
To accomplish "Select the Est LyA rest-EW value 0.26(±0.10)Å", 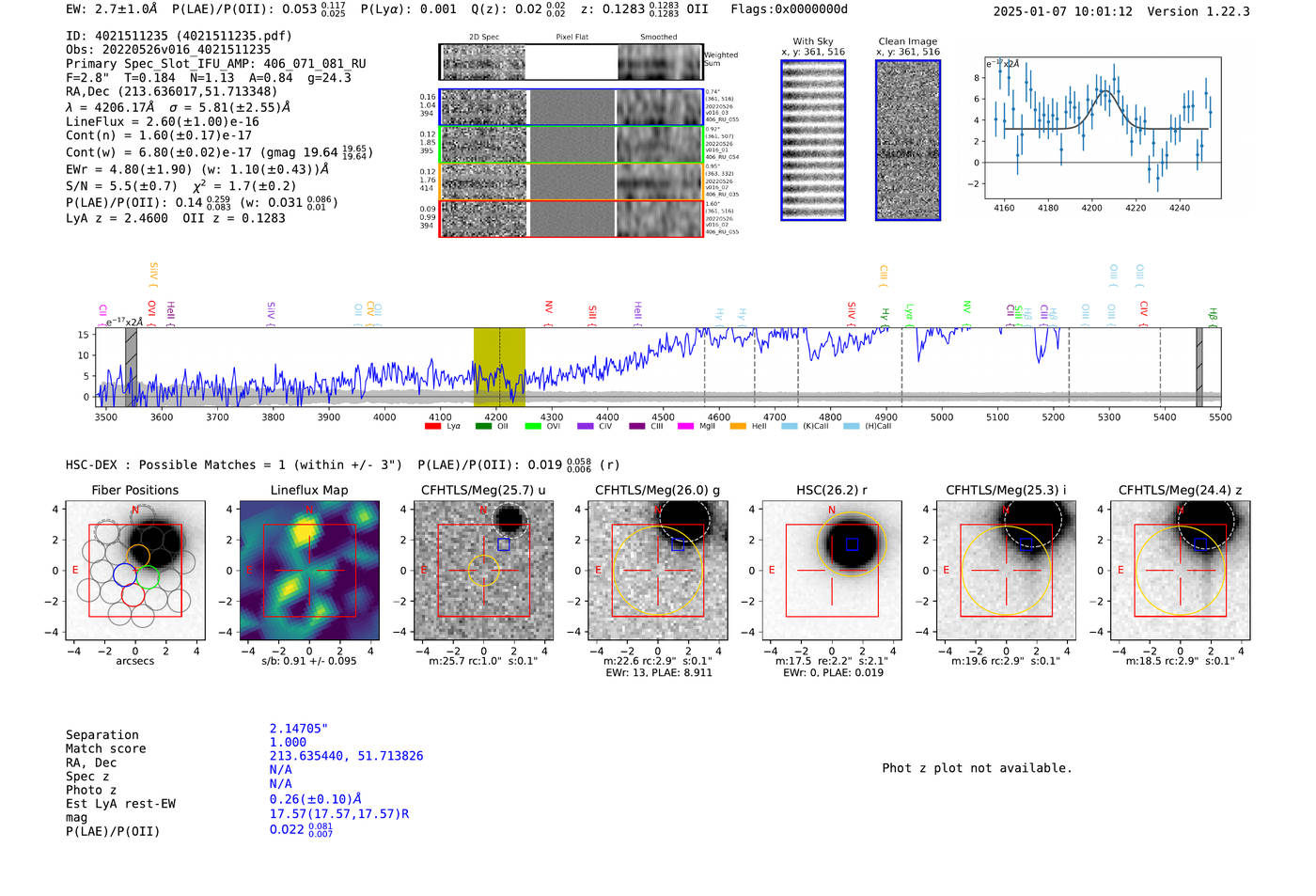I will [316, 799].
